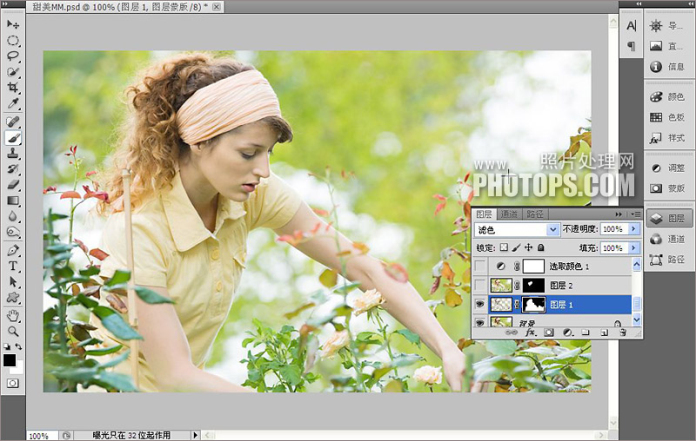
Task: Open the 调整 adjustments panel button
Action: [x=667, y=168]
